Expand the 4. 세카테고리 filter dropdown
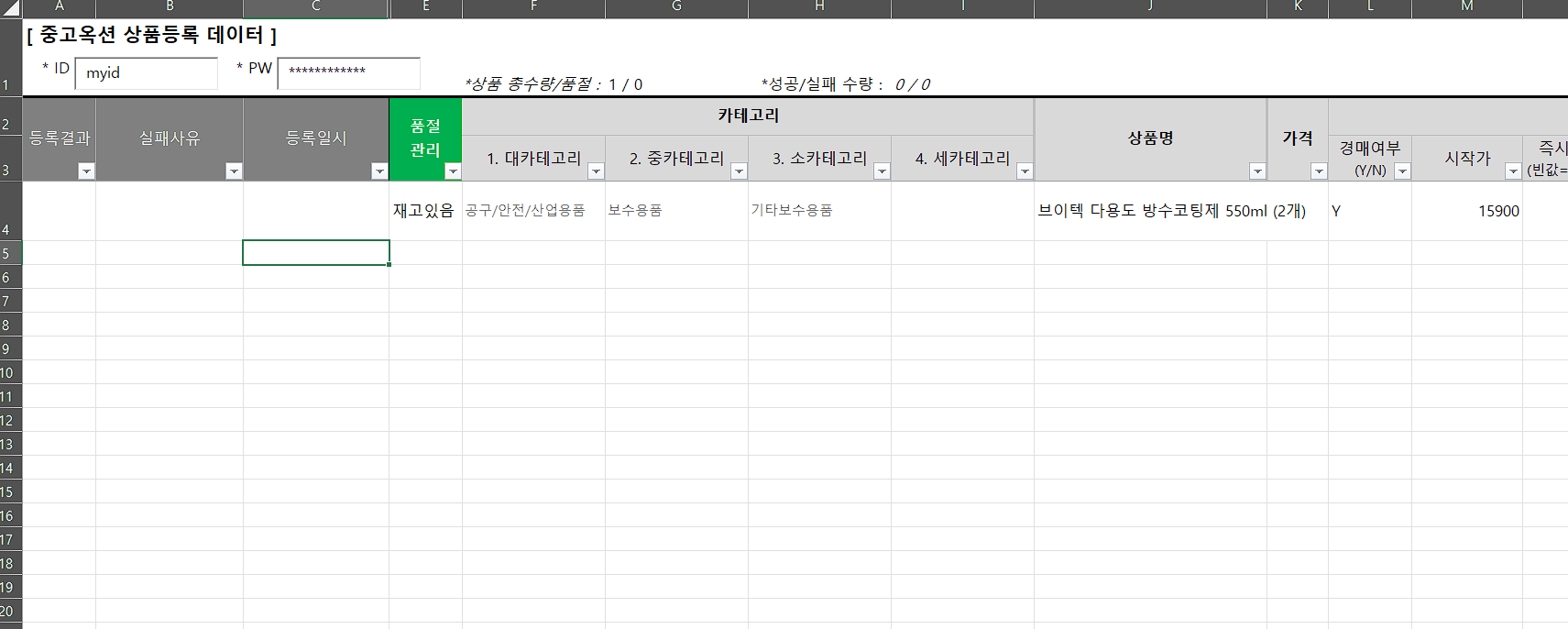This screenshot has width=1568, height=629. (1025, 171)
